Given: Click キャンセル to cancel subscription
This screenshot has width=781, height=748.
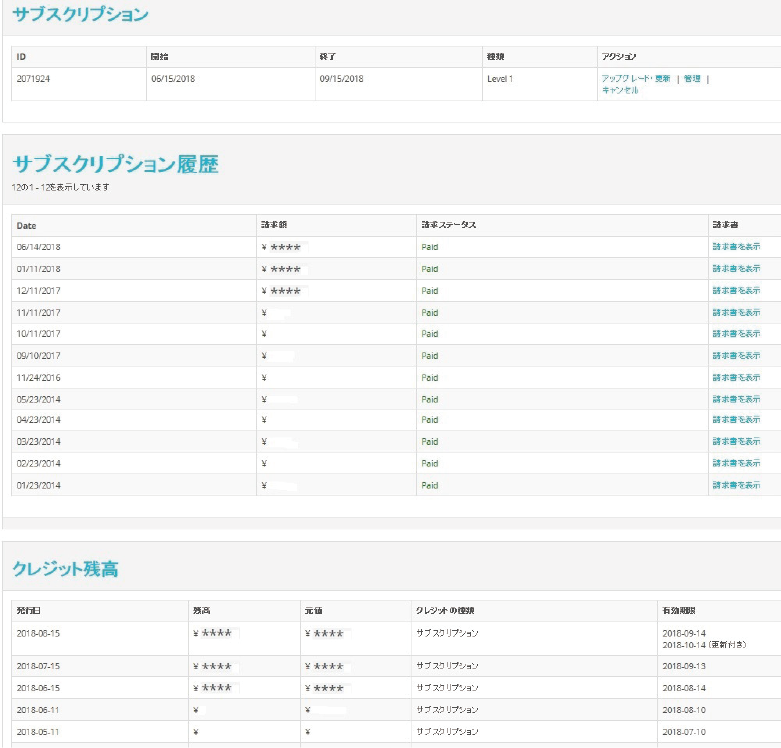Looking at the screenshot, I should point(619,90).
